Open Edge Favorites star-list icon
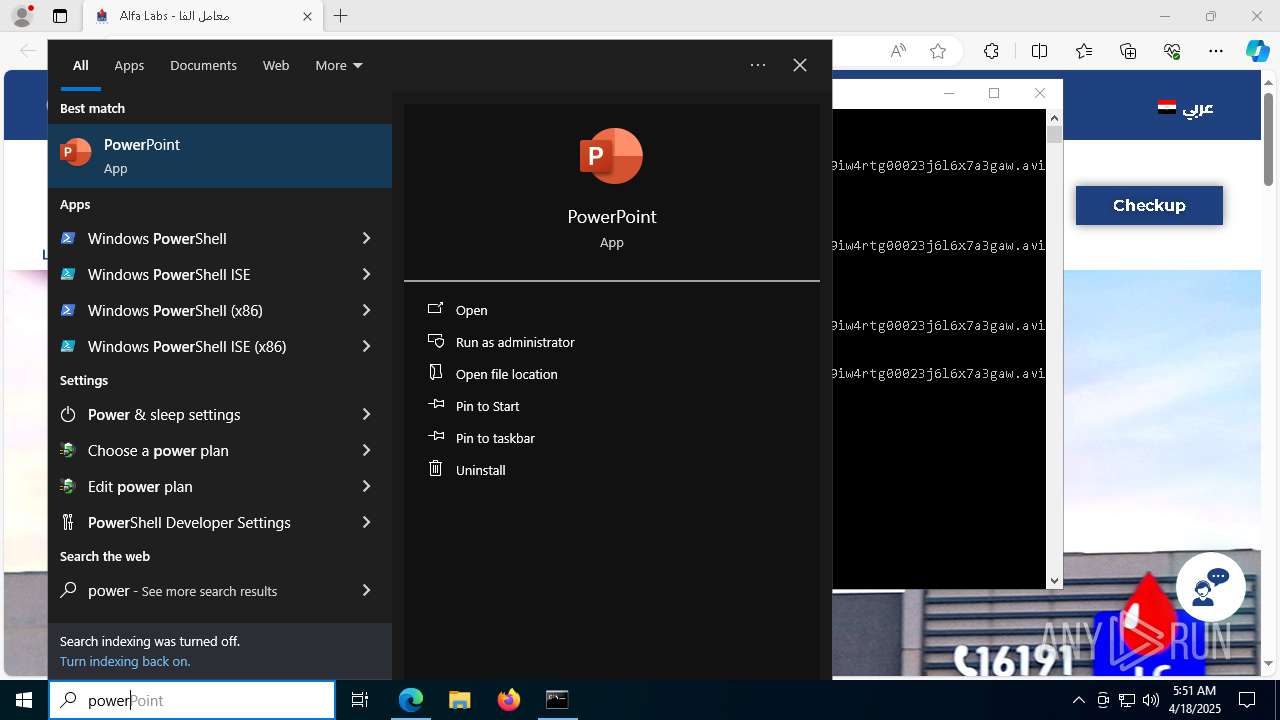Screen dimensions: 1280x720 pyautogui.click(x=1084, y=51)
